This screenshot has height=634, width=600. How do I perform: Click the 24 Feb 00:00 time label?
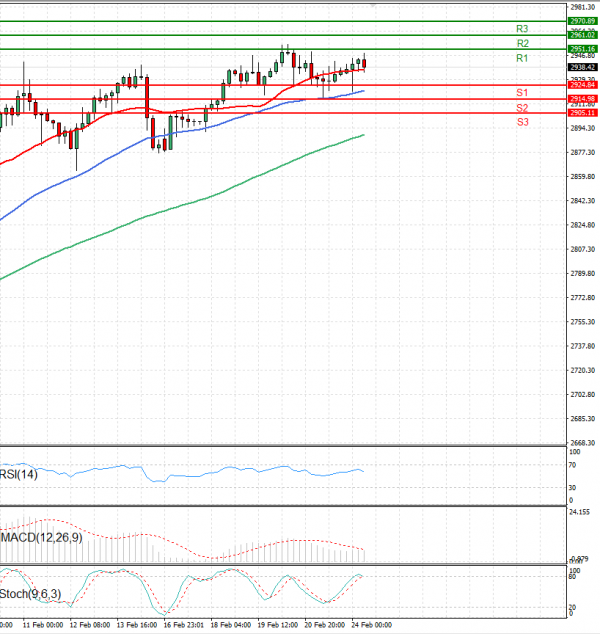click(372, 625)
